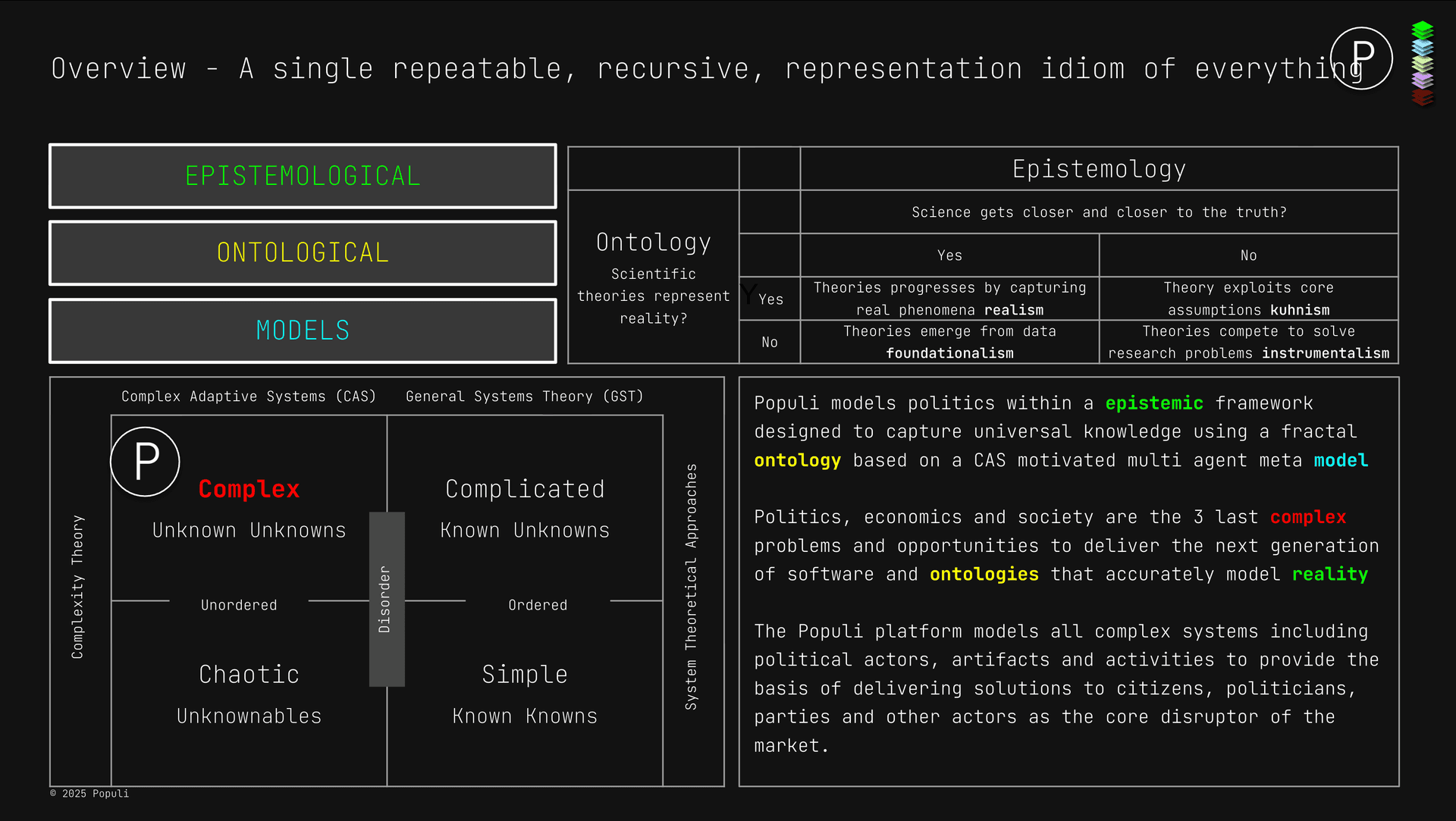Screen dimensions: 1456x821
Task: Click the instrumentalism cell in the matrix
Action: [x=1248, y=342]
